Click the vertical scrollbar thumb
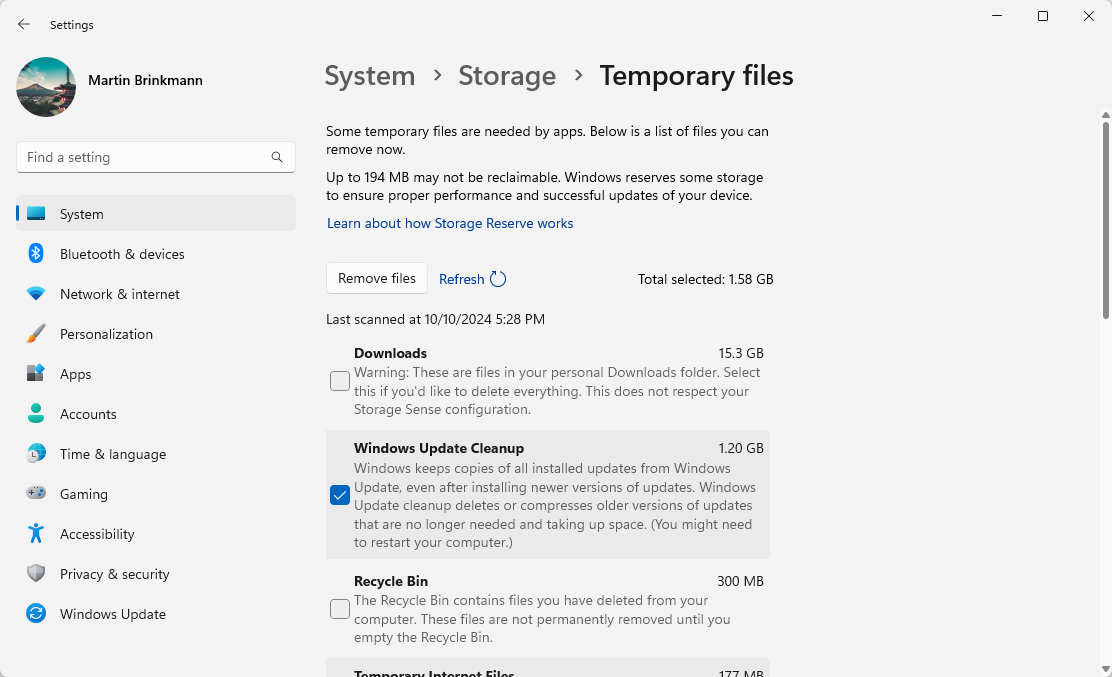 pyautogui.click(x=1106, y=220)
